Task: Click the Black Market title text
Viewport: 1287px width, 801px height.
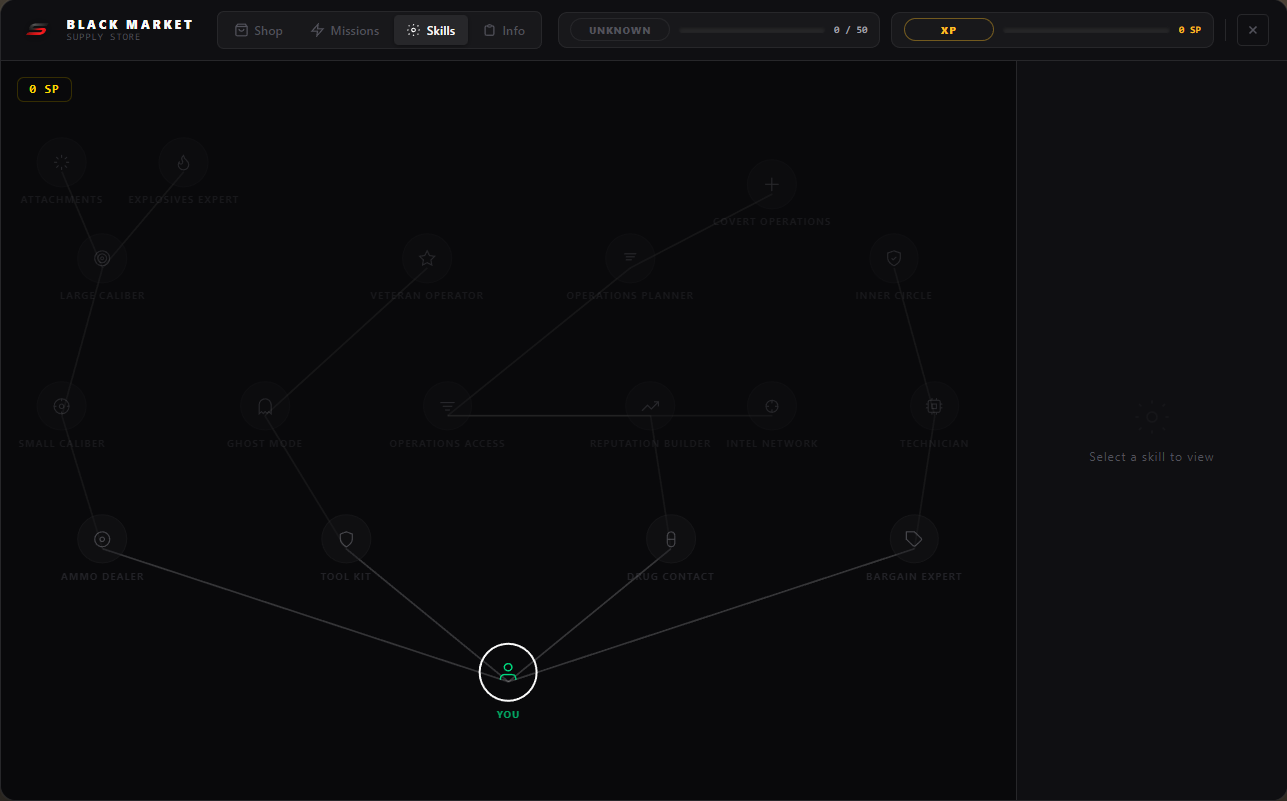Action: tap(130, 24)
